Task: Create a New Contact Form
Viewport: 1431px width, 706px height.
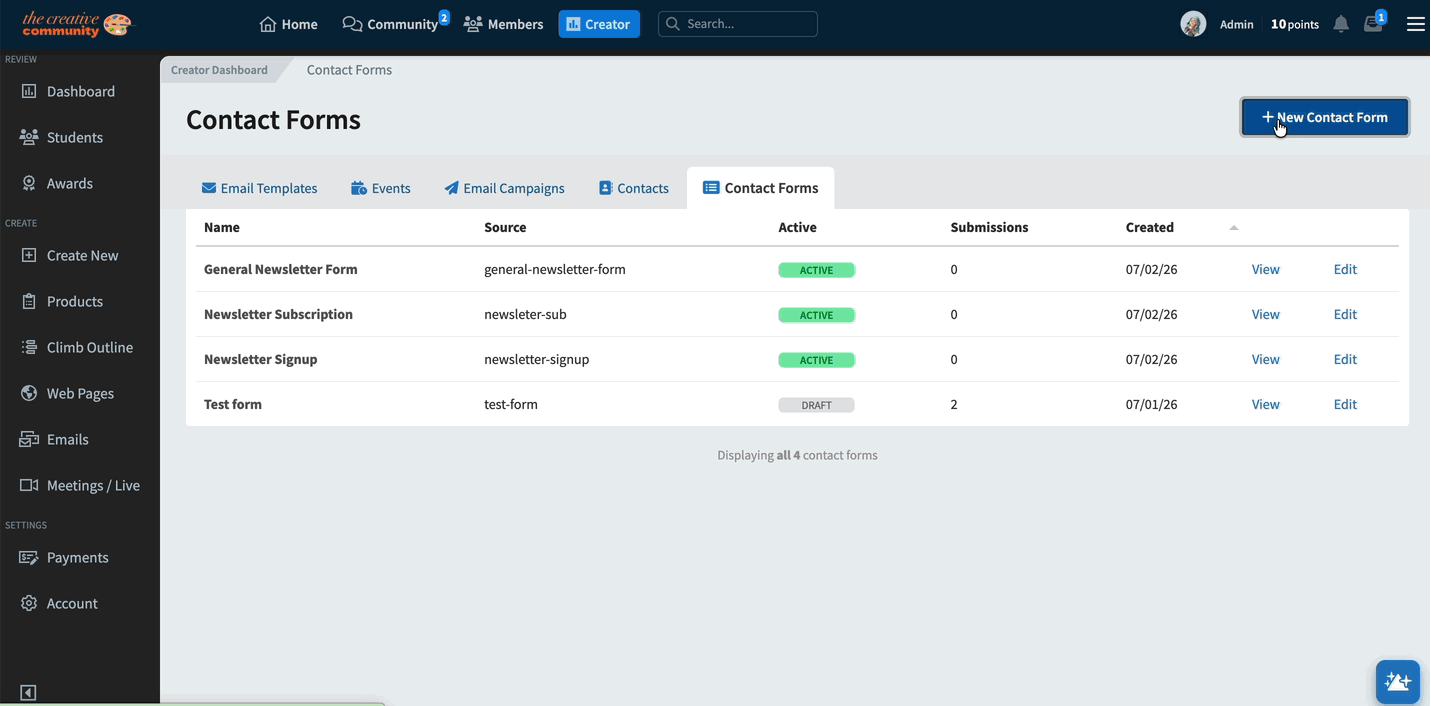Action: click(1325, 117)
